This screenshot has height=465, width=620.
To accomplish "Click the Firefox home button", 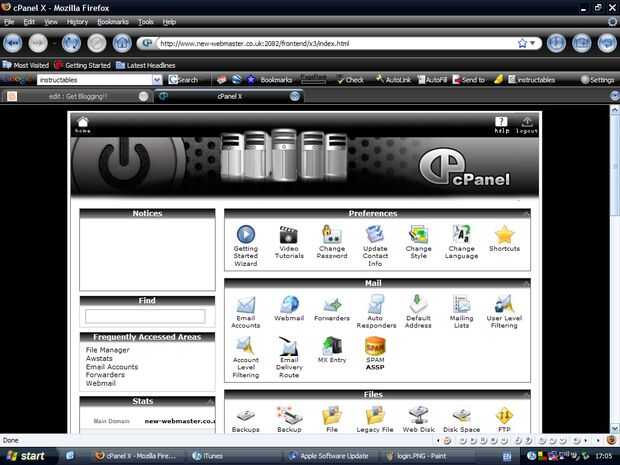I will tap(122, 43).
